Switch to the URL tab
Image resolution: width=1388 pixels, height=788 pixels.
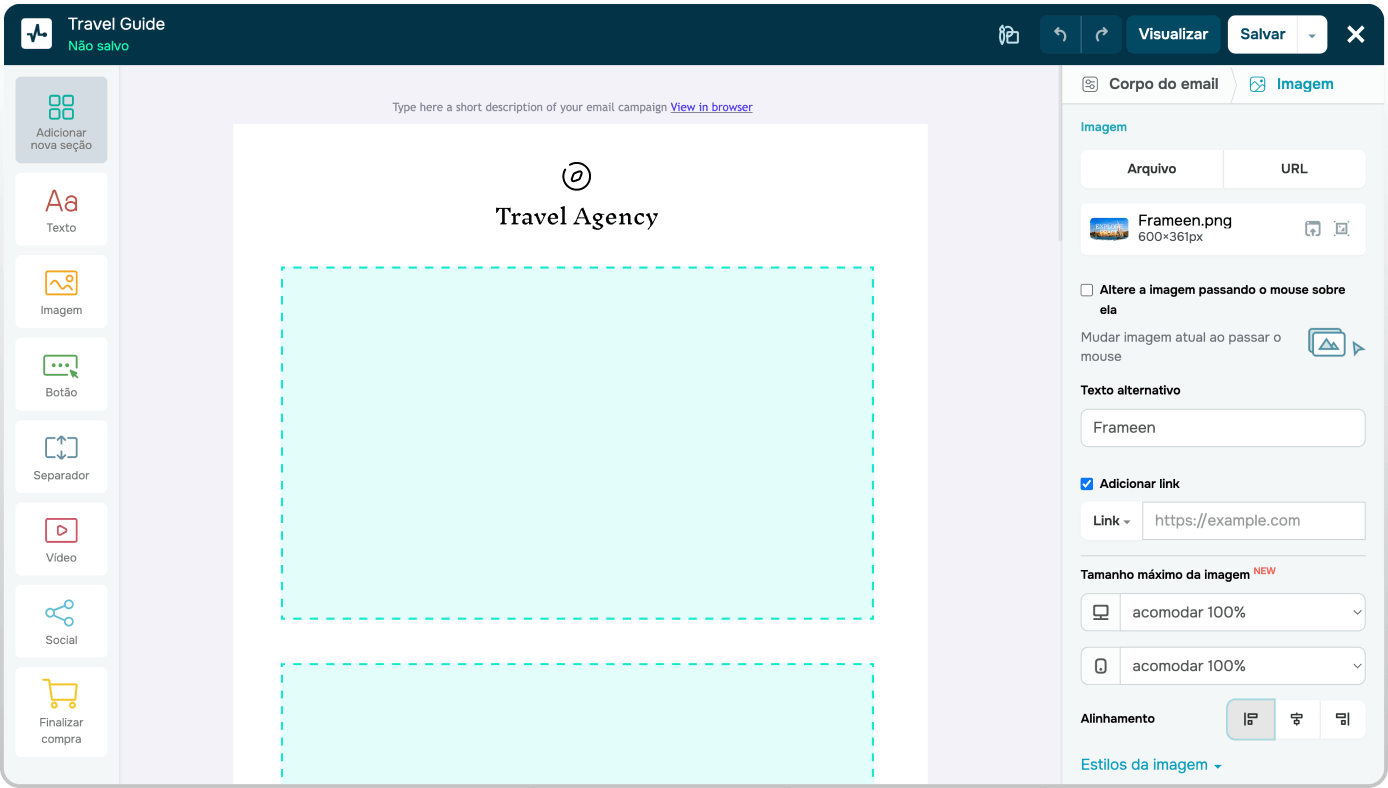[1294, 169]
